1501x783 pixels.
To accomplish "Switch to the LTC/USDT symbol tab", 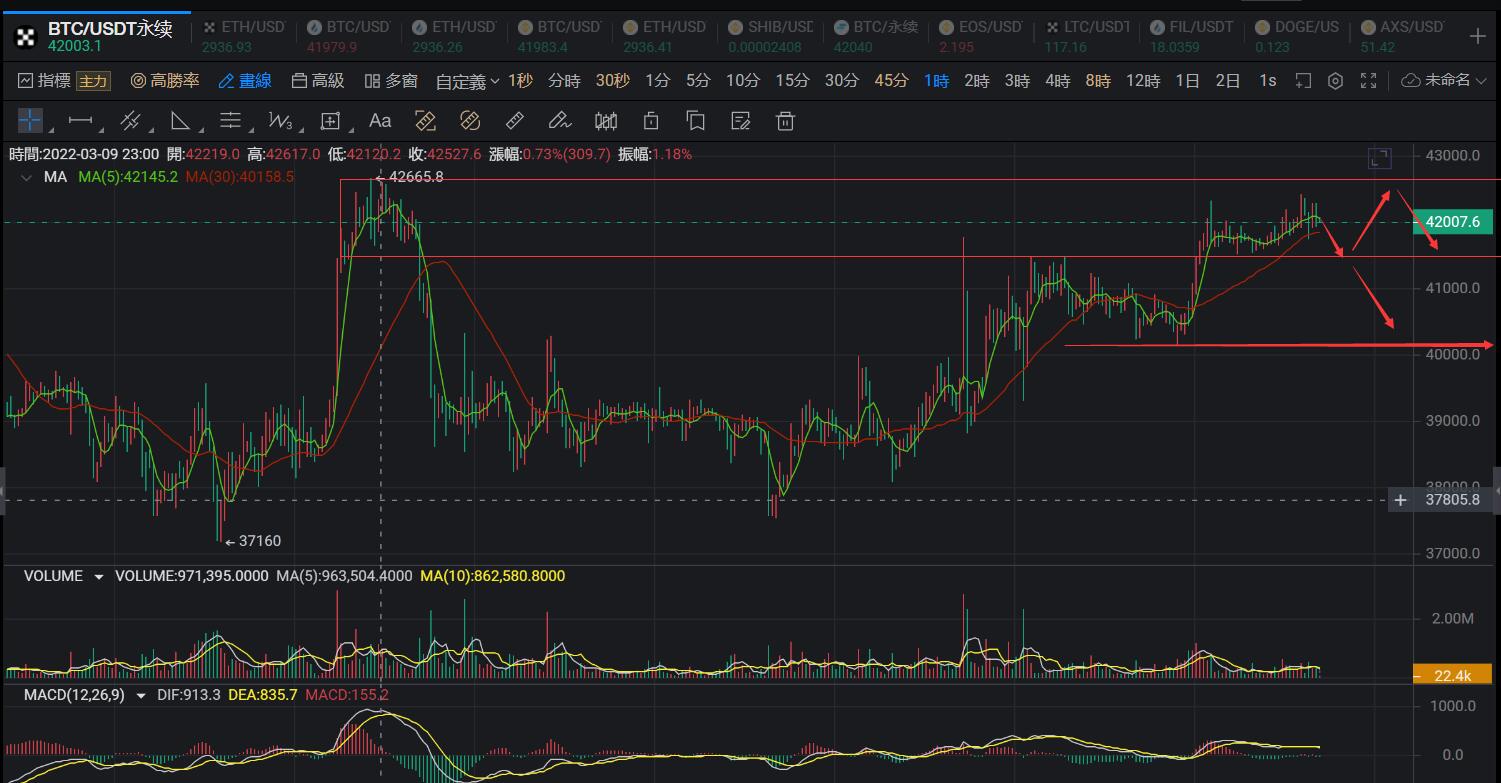I will [1086, 36].
